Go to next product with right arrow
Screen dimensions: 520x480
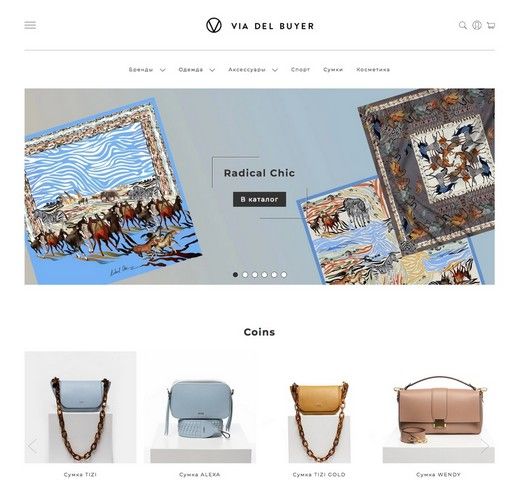[485, 446]
